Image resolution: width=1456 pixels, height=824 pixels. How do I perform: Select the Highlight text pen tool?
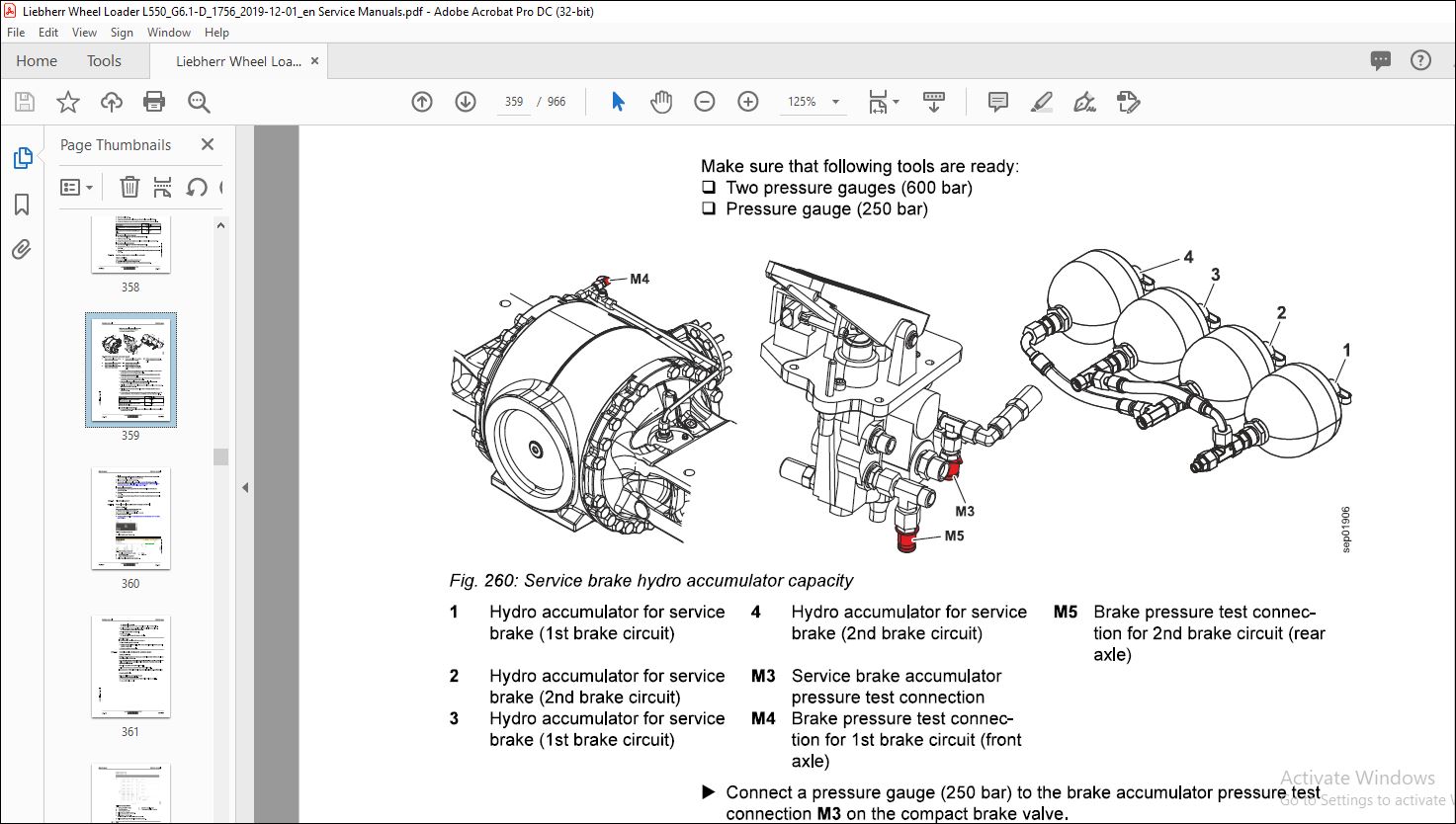click(x=1041, y=102)
